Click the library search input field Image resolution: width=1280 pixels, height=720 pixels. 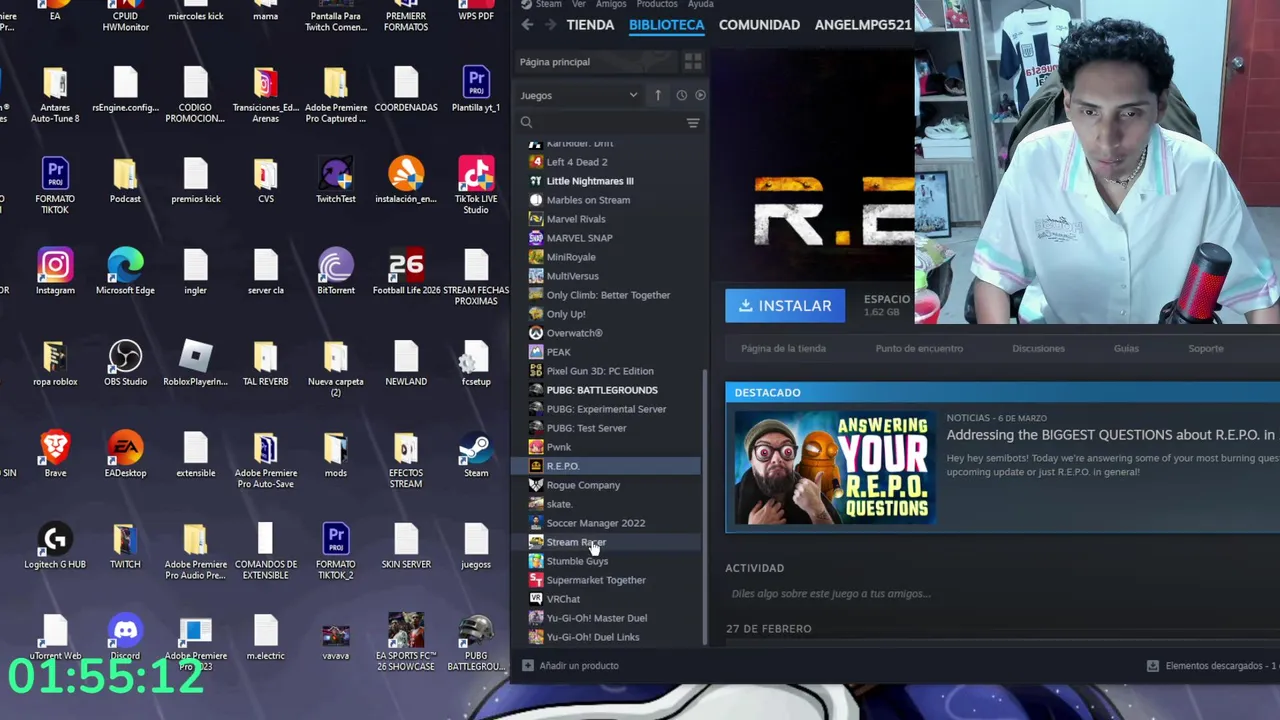click(x=608, y=123)
